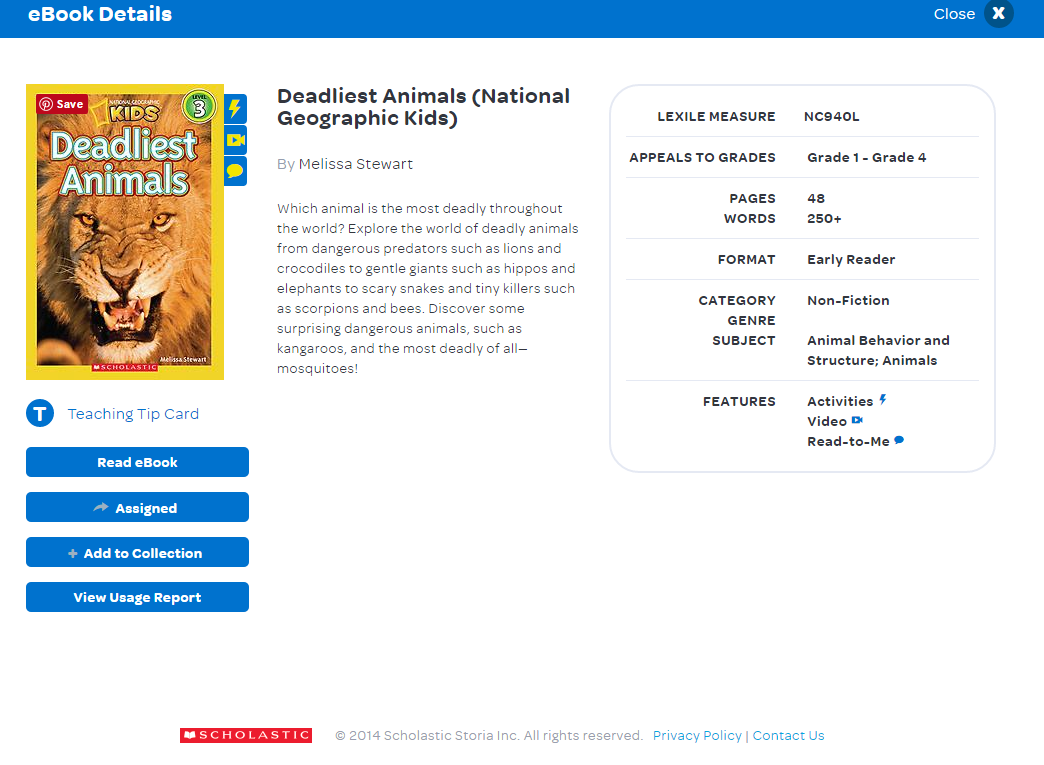Click the Read-to-Me feature label
1044x765 pixels.
(x=848, y=441)
